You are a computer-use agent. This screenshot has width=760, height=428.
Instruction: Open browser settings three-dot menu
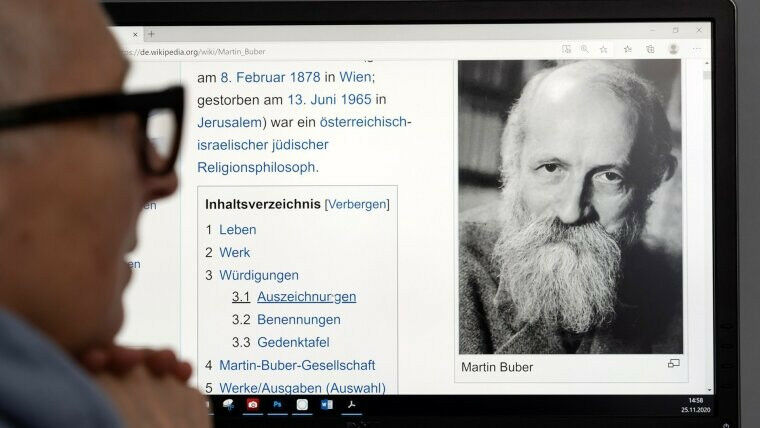tap(697, 49)
